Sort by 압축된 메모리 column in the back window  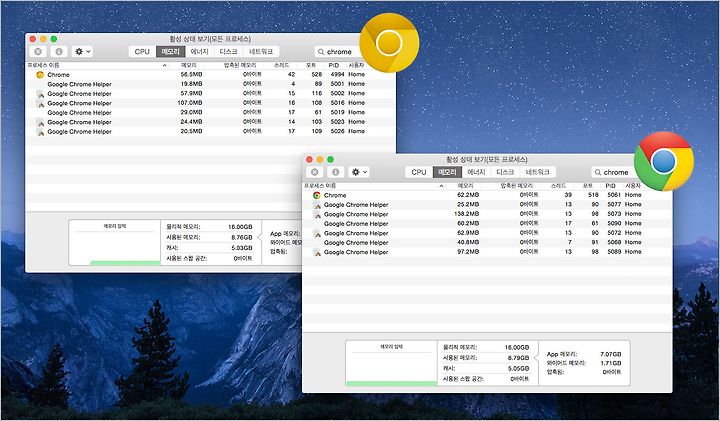(240, 65)
